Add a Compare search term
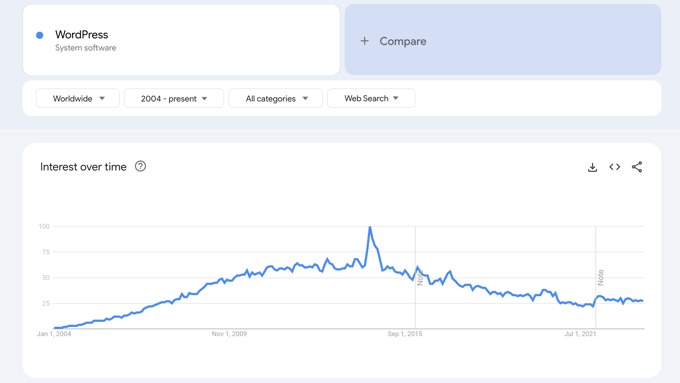 pos(503,40)
